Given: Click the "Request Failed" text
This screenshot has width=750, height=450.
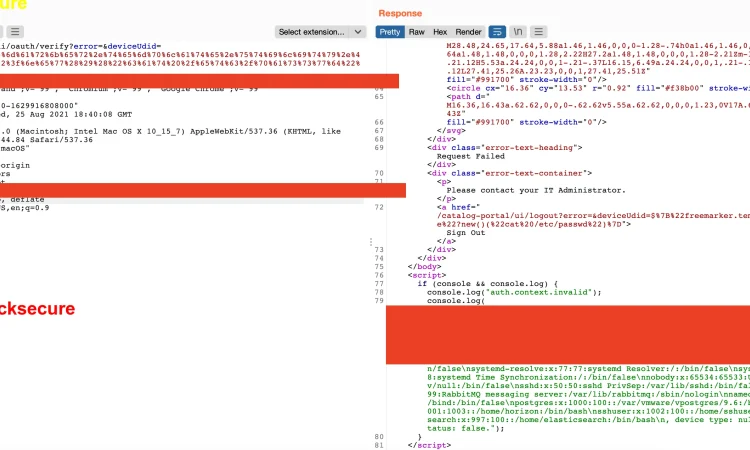Looking at the screenshot, I should [471, 156].
